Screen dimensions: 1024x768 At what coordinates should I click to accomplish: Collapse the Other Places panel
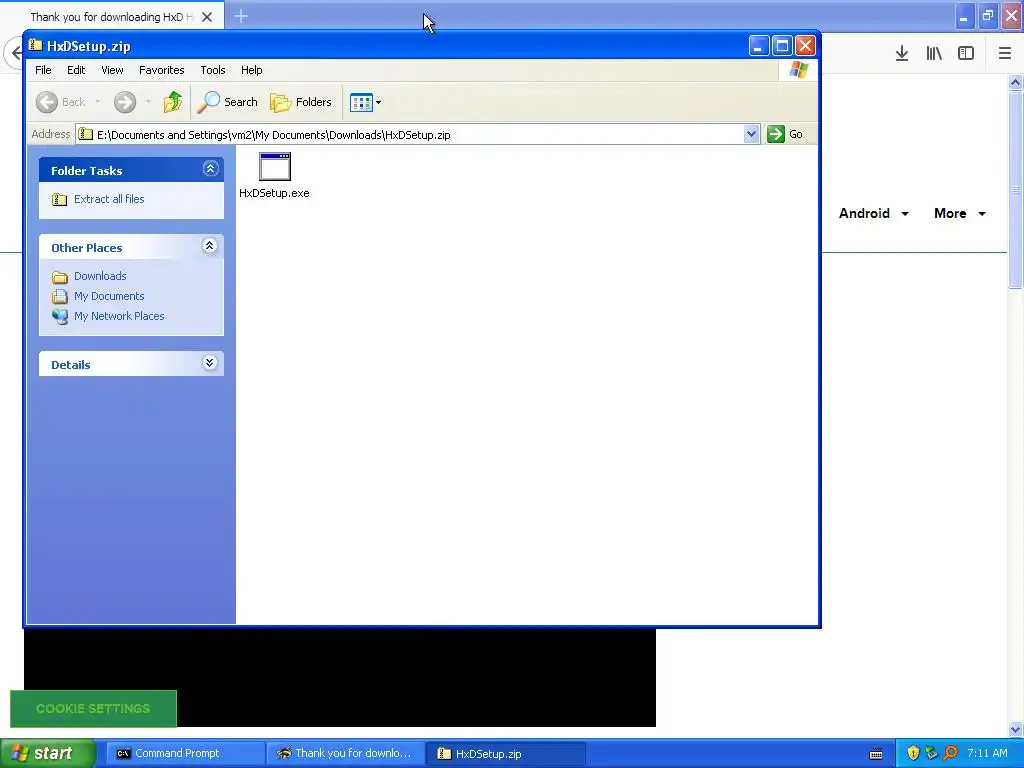point(210,246)
